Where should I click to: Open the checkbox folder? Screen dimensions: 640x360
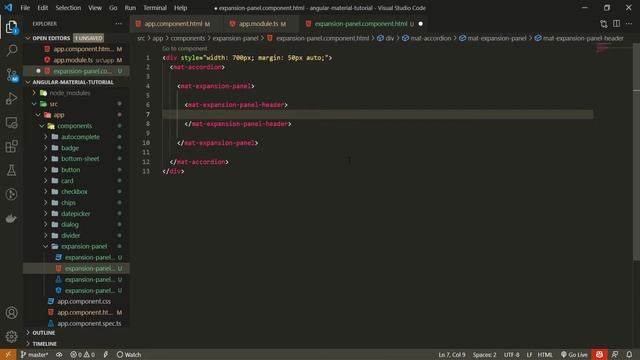pyautogui.click(x=74, y=191)
